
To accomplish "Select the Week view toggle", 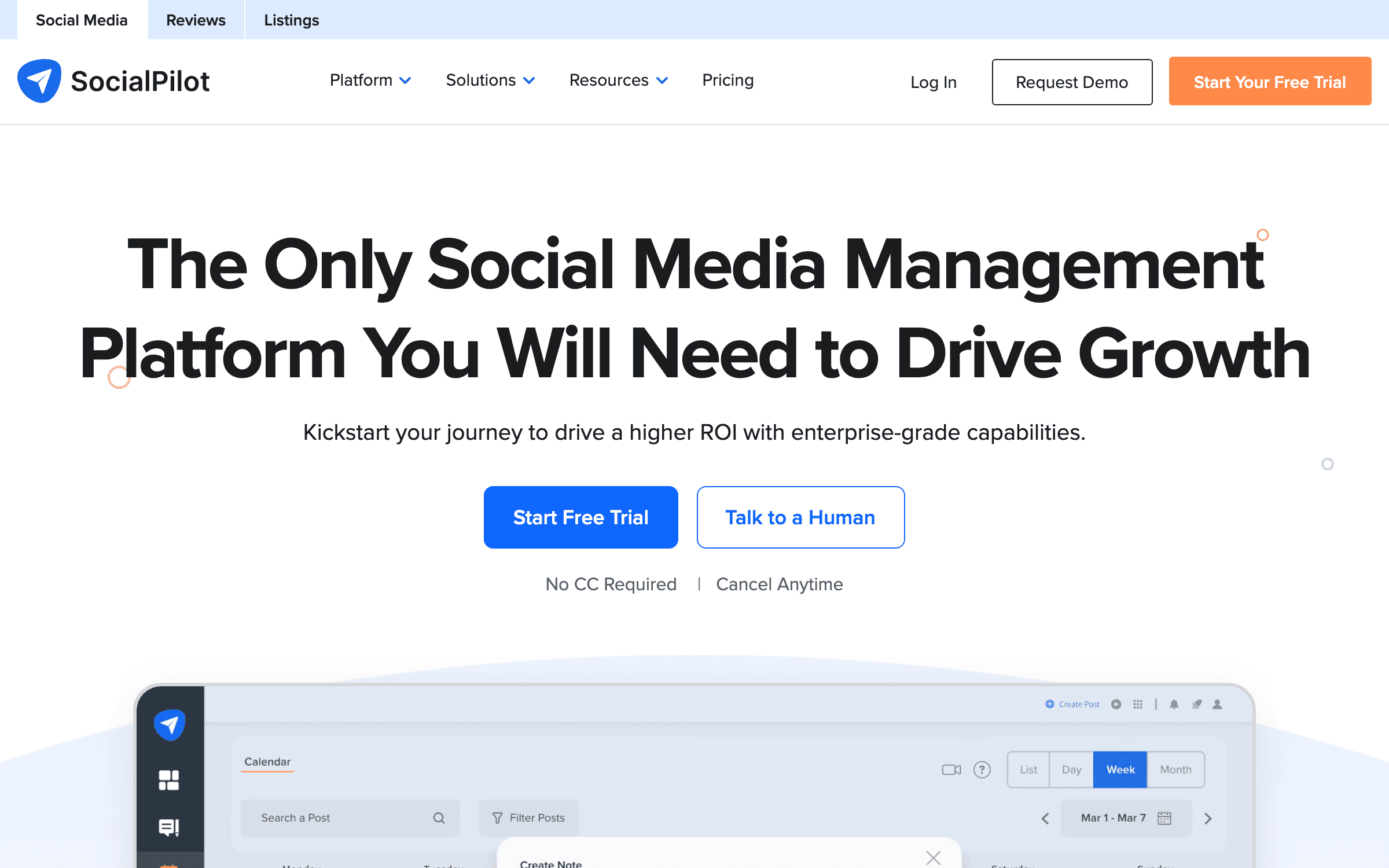I will [1120, 770].
